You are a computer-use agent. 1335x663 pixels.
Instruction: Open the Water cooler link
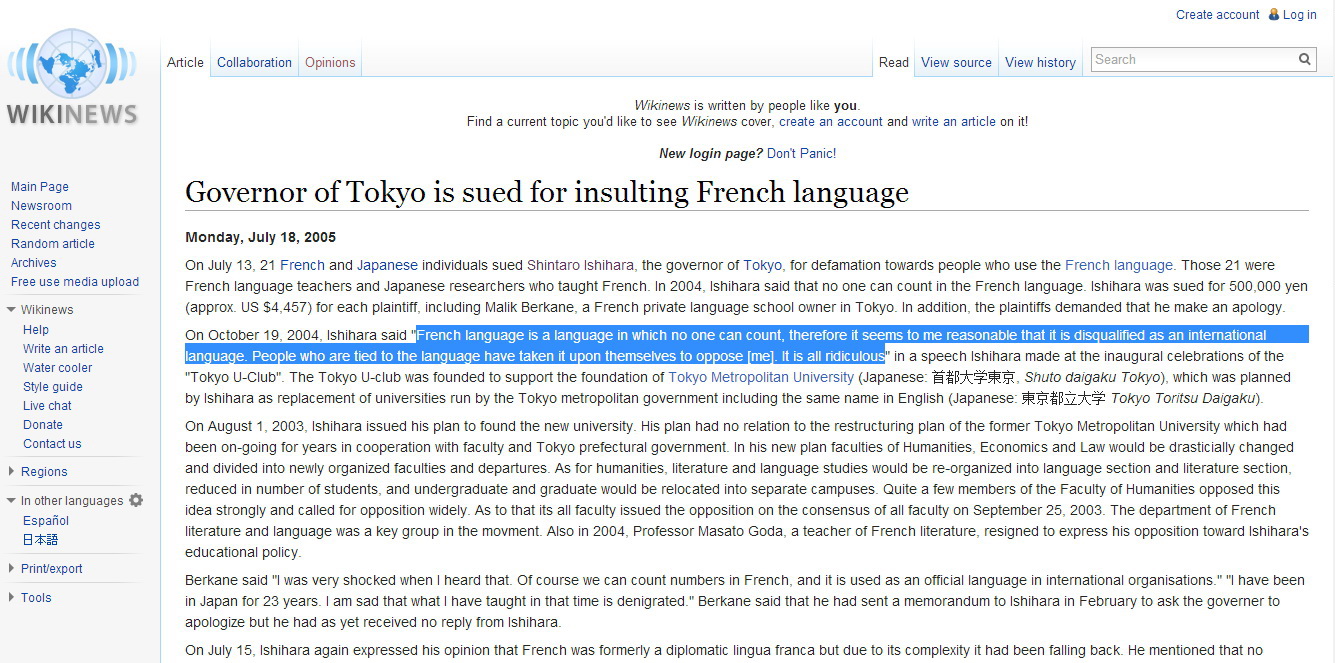58,368
